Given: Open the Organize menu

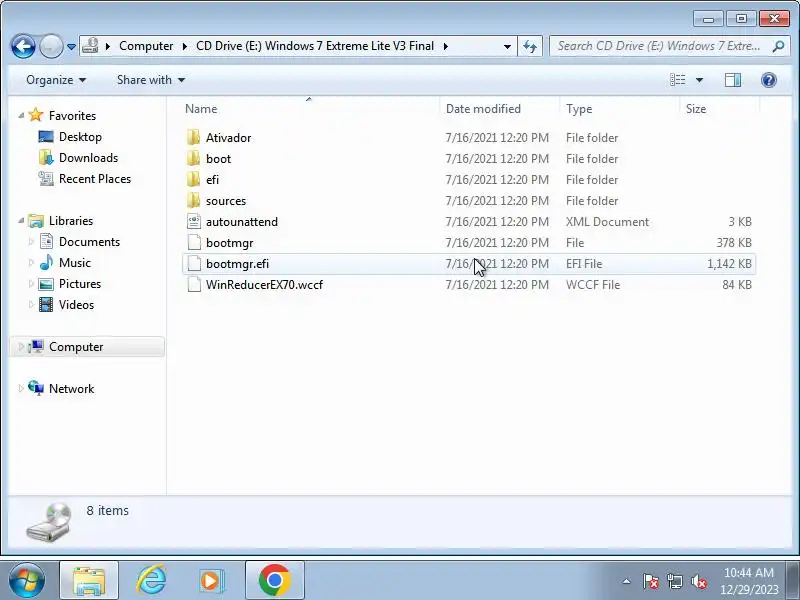Looking at the screenshot, I should coord(56,80).
